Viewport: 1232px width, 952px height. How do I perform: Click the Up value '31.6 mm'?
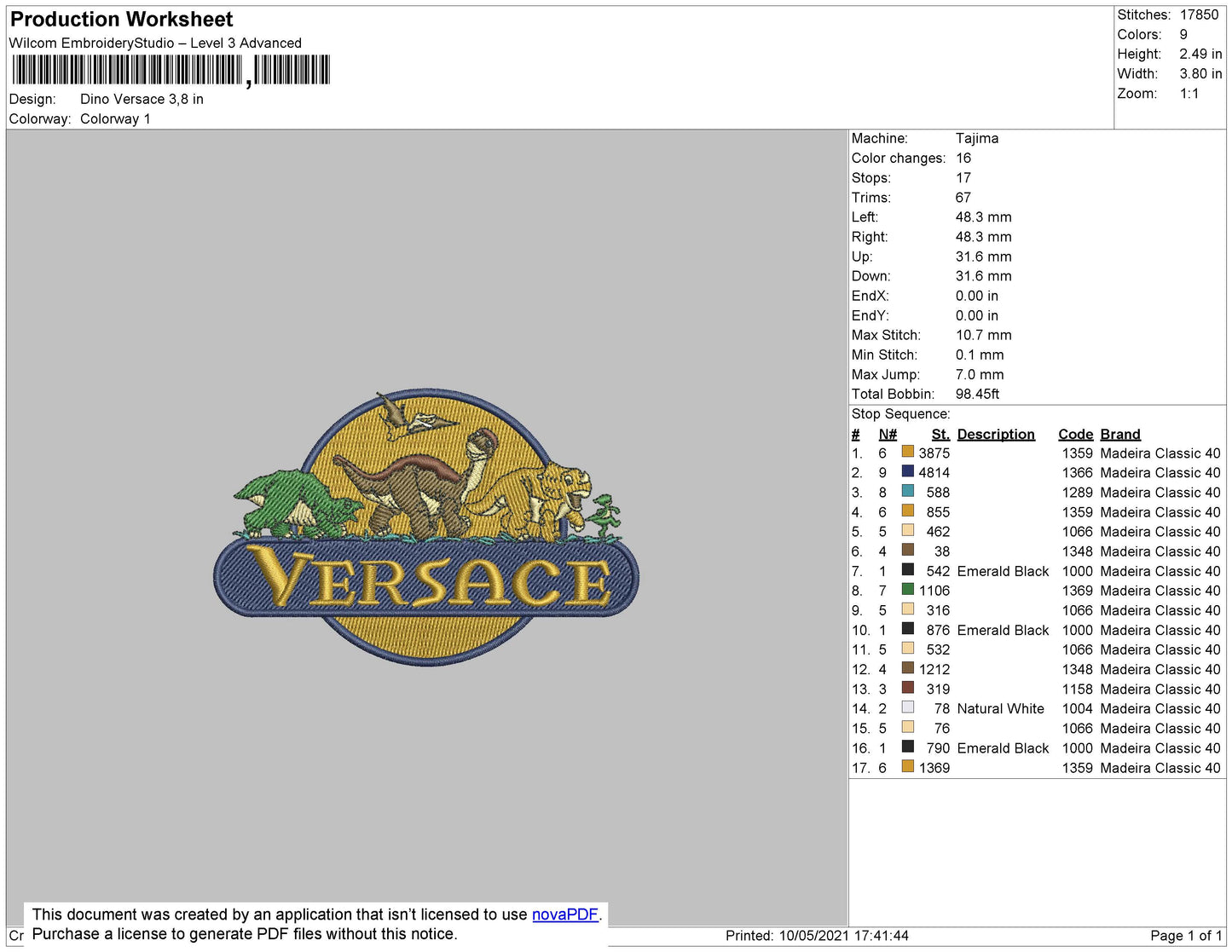pos(984,256)
